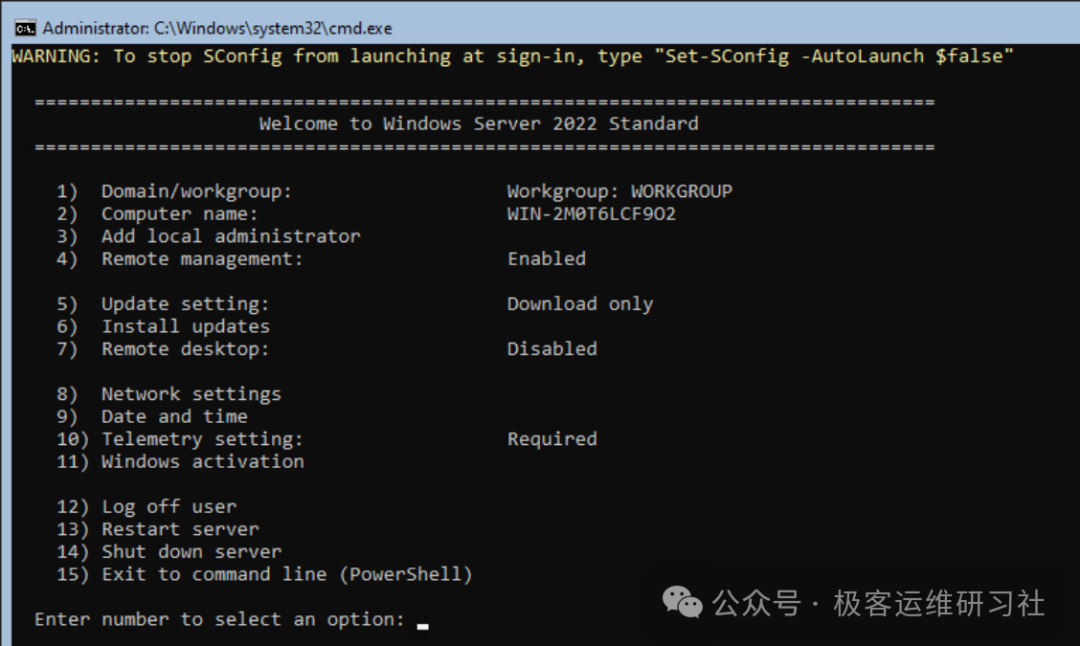This screenshot has width=1080, height=646.
Task: Click the computer name WIN-2M0T6LCF9O2
Action: point(591,214)
